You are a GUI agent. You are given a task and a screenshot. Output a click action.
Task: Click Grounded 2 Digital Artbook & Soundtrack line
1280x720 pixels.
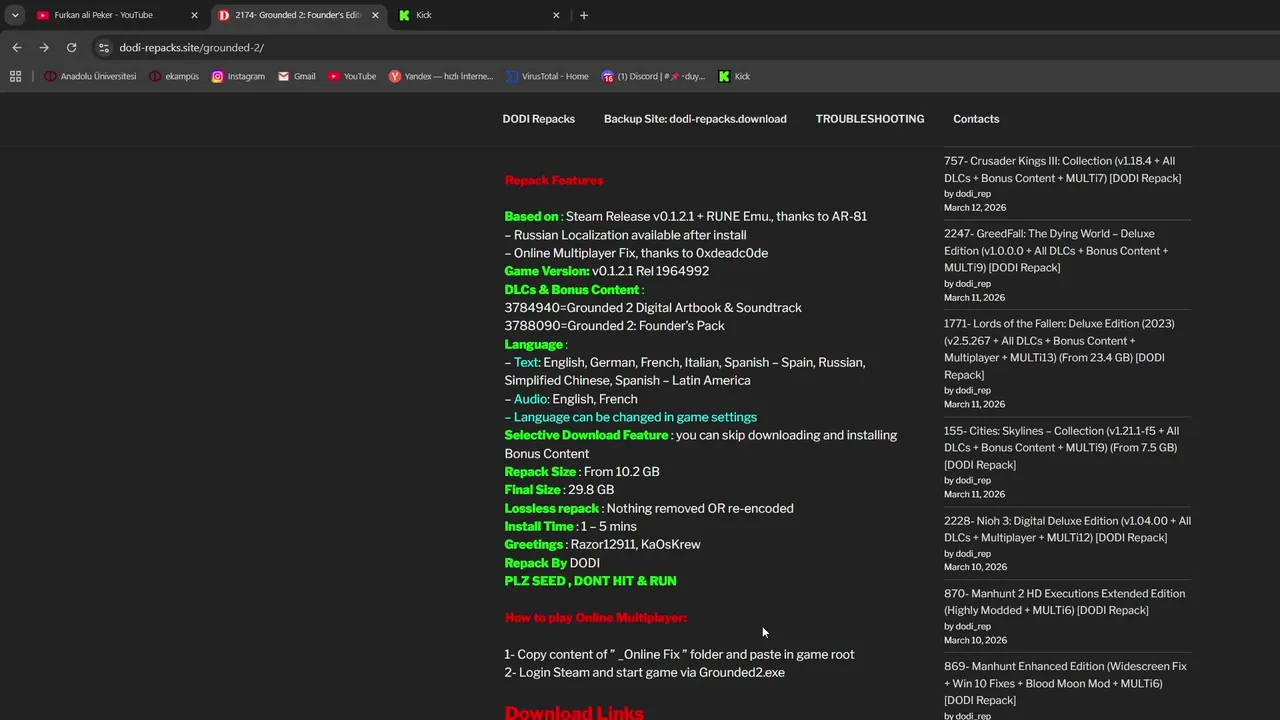[x=653, y=308]
